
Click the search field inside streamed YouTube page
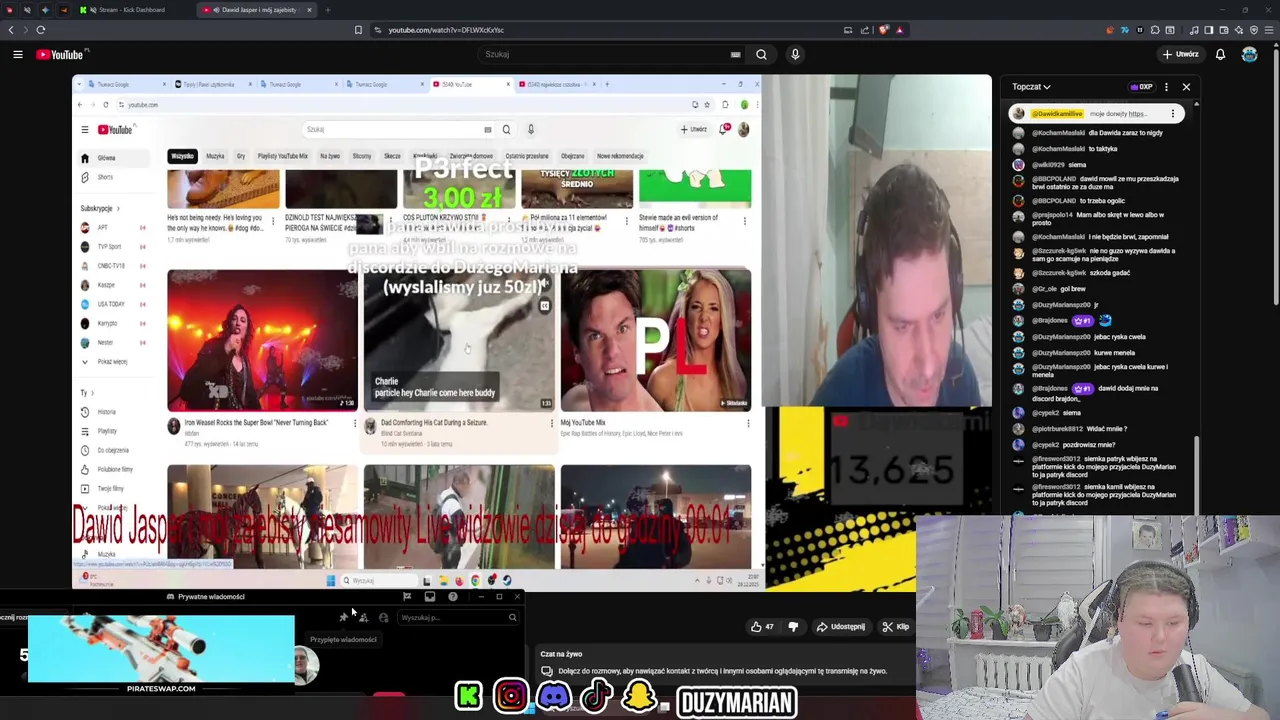[x=397, y=129]
